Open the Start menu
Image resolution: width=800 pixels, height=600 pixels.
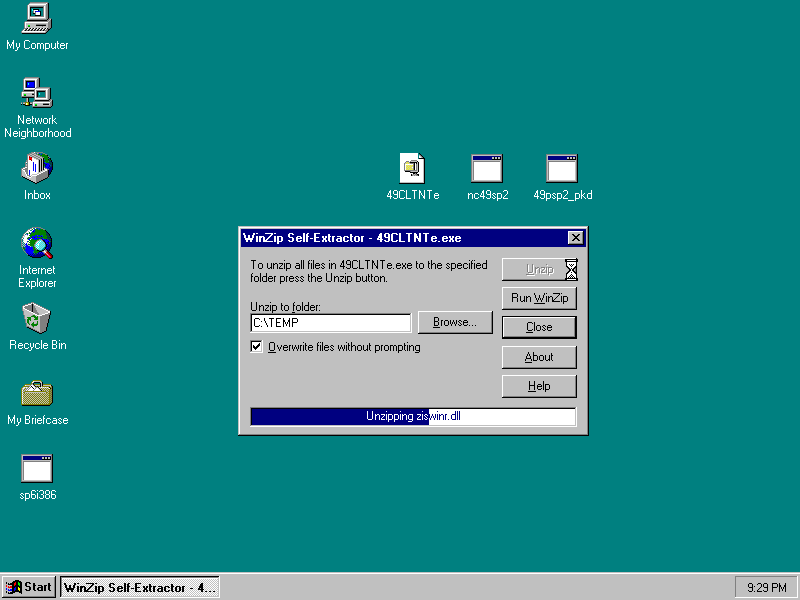[x=29, y=587]
